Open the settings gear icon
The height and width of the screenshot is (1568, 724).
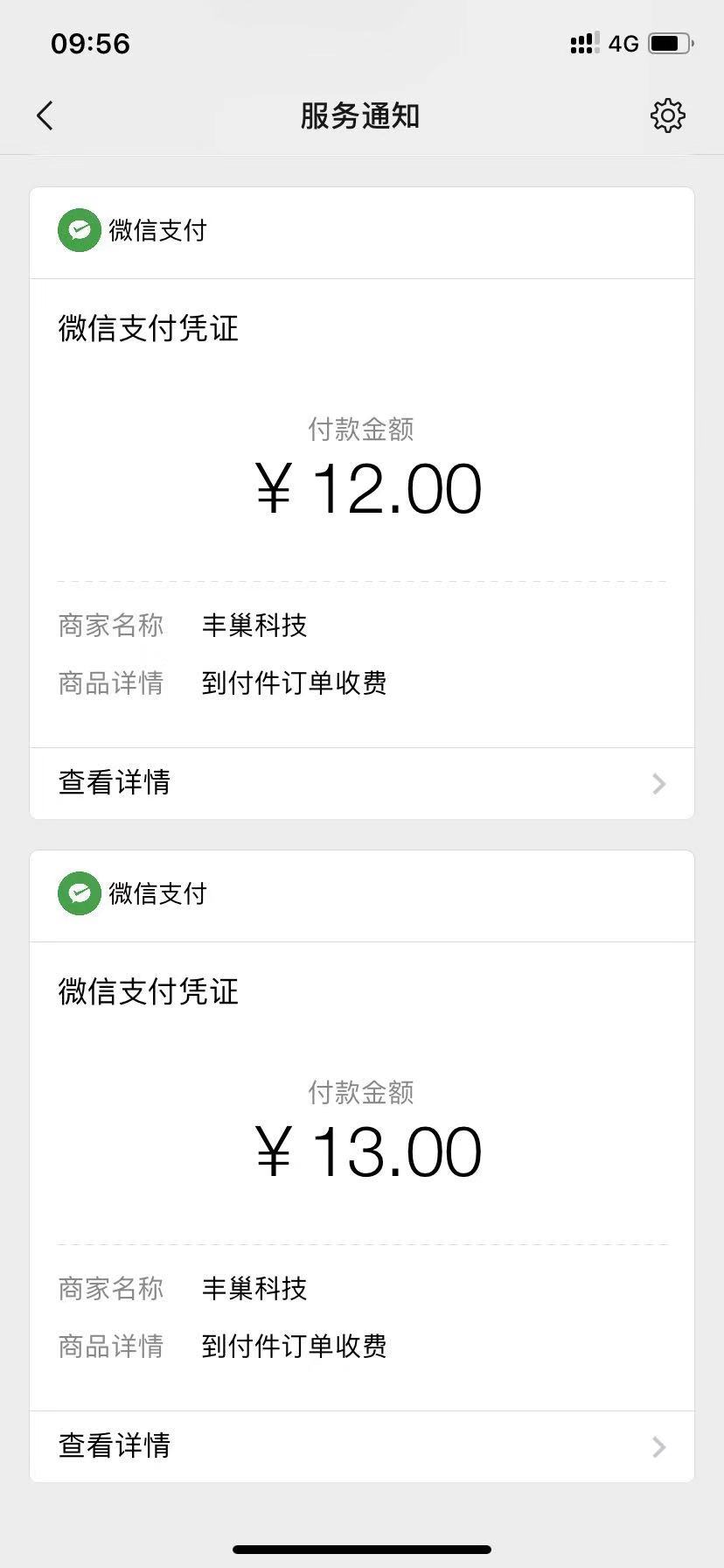tap(667, 115)
